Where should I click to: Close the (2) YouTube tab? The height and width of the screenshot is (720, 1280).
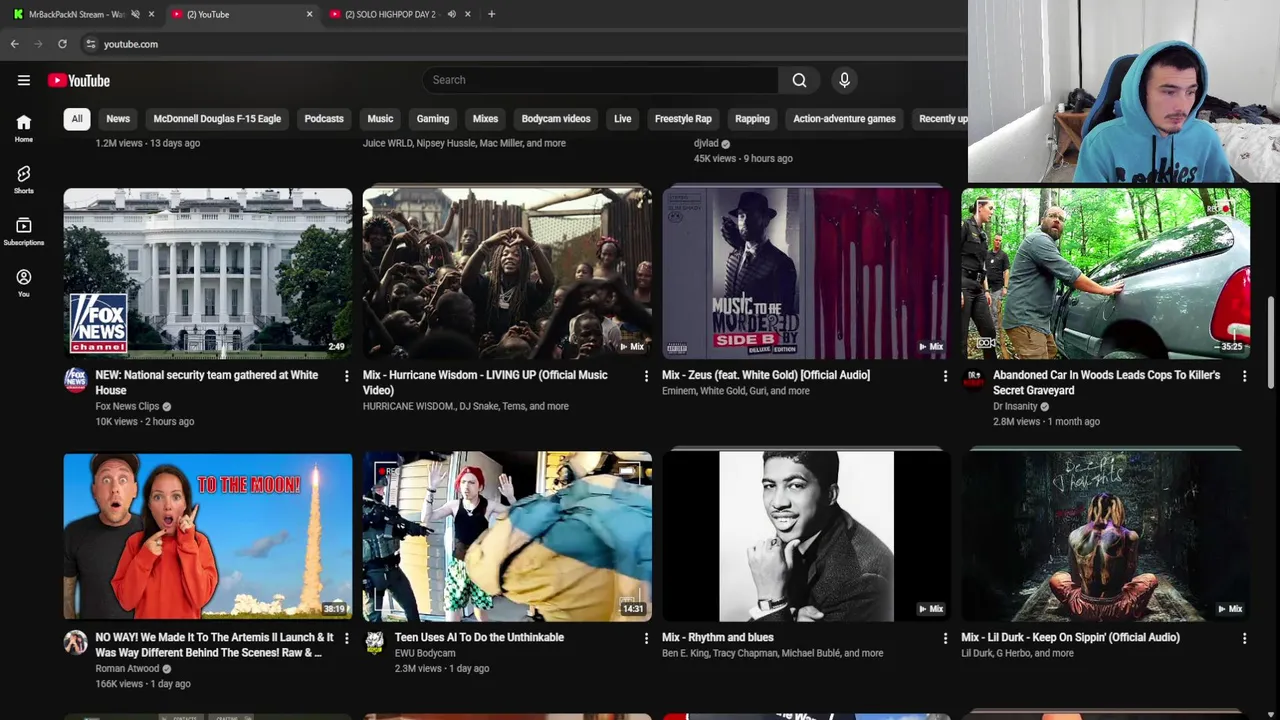(x=309, y=14)
